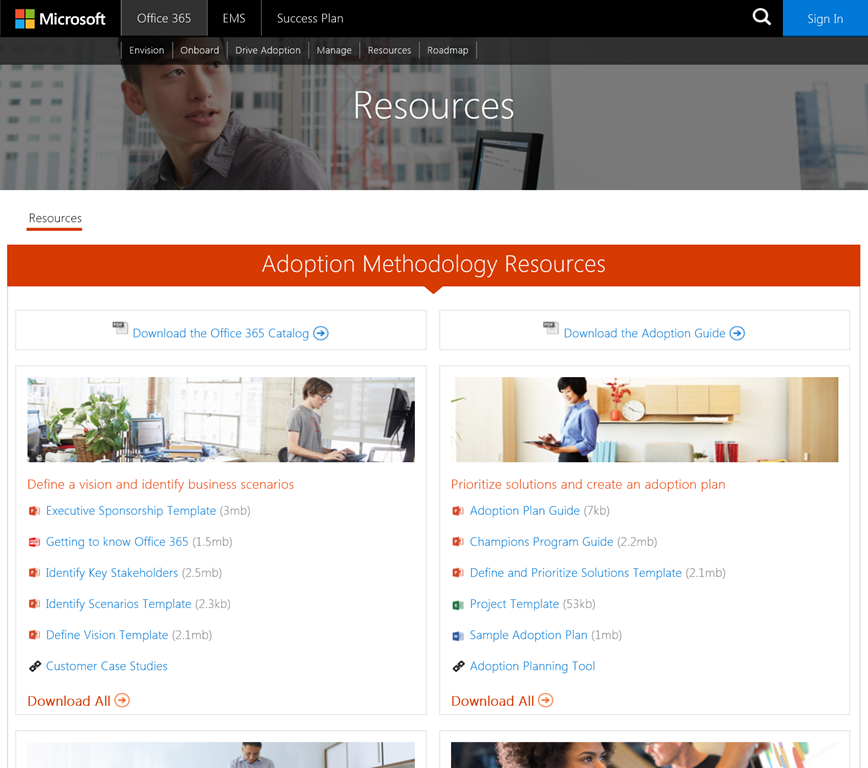Click the Microsoft logo

click(x=60, y=18)
